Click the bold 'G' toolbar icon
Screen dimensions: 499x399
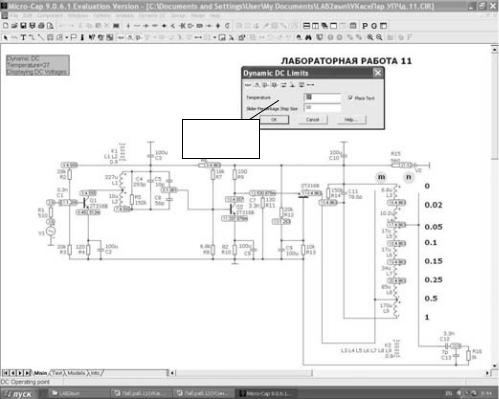[374, 26]
